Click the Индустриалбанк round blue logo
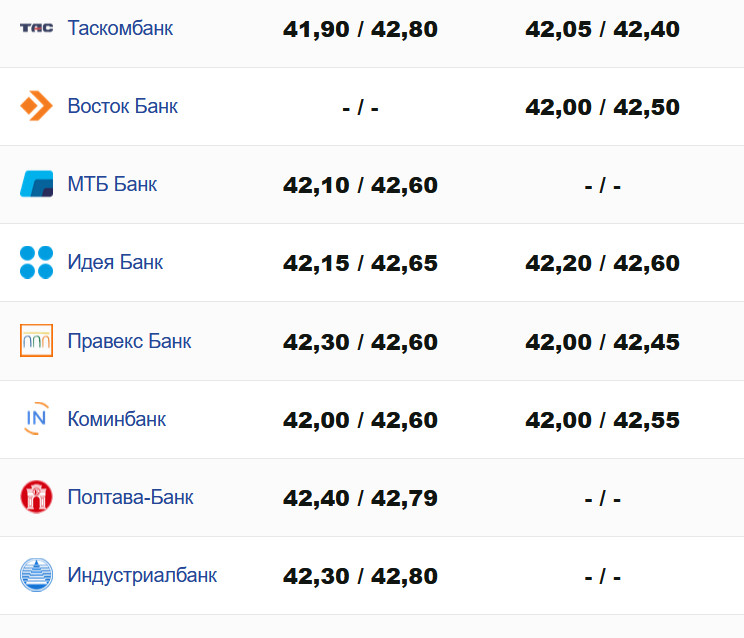 37,575
